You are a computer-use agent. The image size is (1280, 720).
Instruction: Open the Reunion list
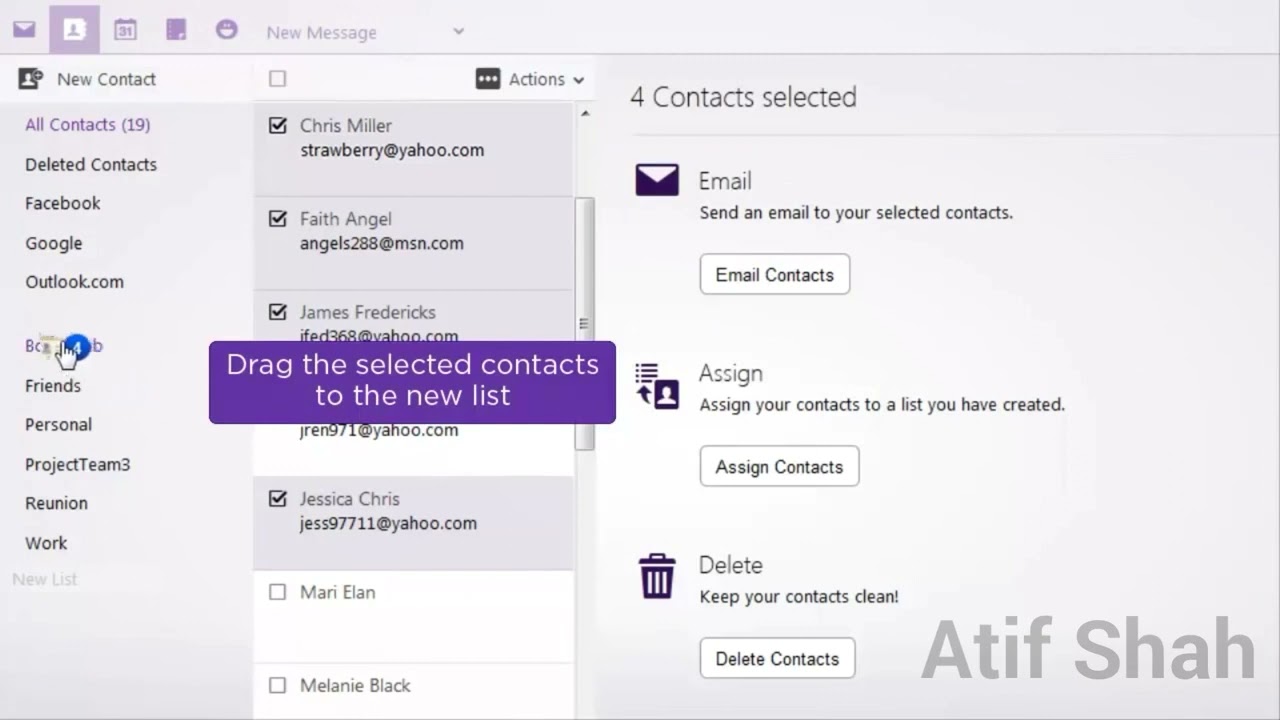[x=56, y=503]
